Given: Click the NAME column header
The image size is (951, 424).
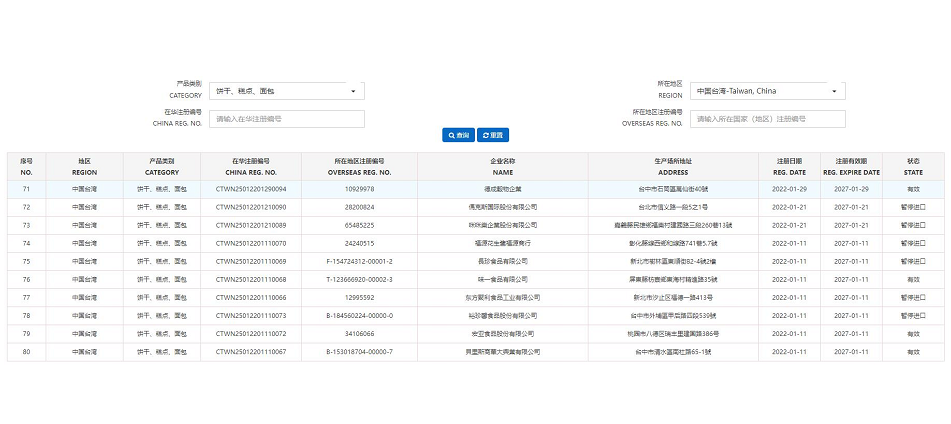Looking at the screenshot, I should tap(501, 166).
